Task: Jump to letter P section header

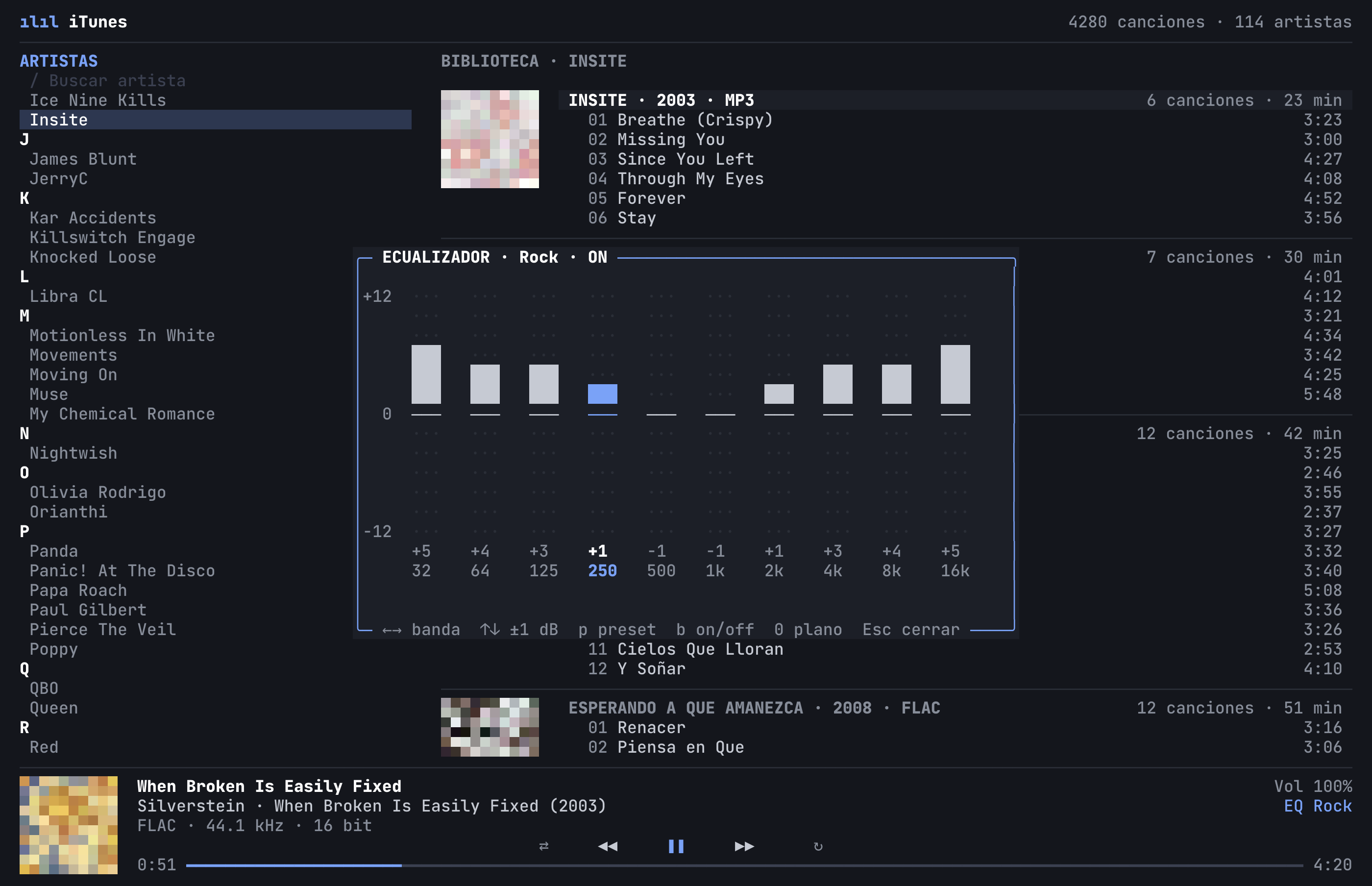Action: pyautogui.click(x=24, y=532)
